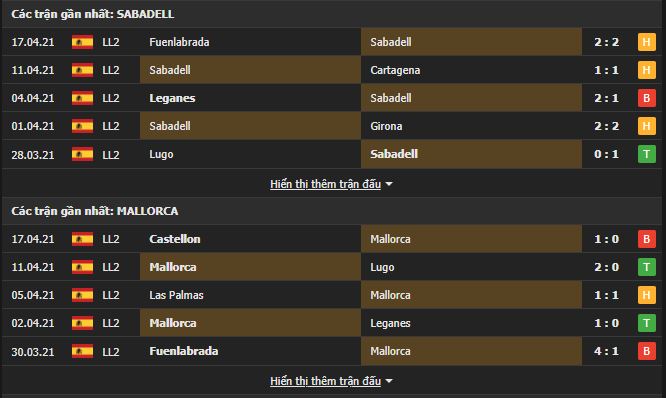The image size is (666, 398).
Task: Select the Cartagena team name
Action: click(x=395, y=70)
